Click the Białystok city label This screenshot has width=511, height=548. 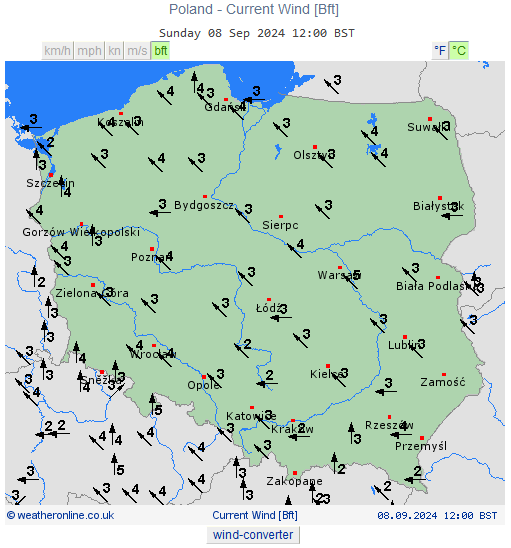[x=438, y=206]
